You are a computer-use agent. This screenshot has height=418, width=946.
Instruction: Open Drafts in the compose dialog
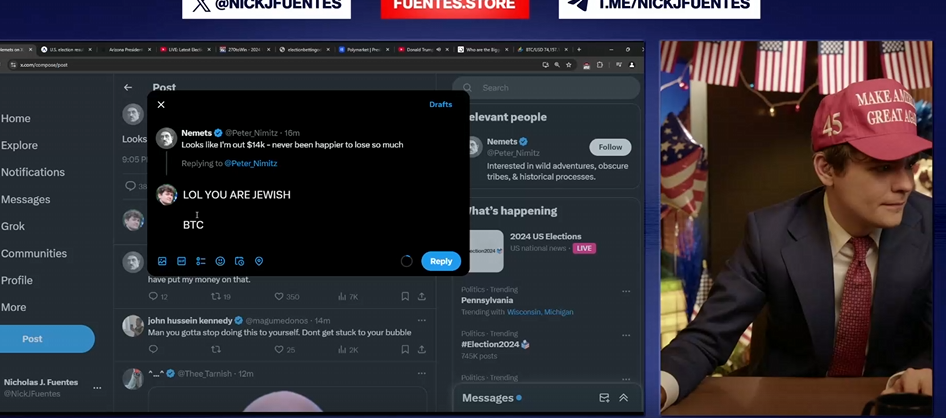[440, 104]
